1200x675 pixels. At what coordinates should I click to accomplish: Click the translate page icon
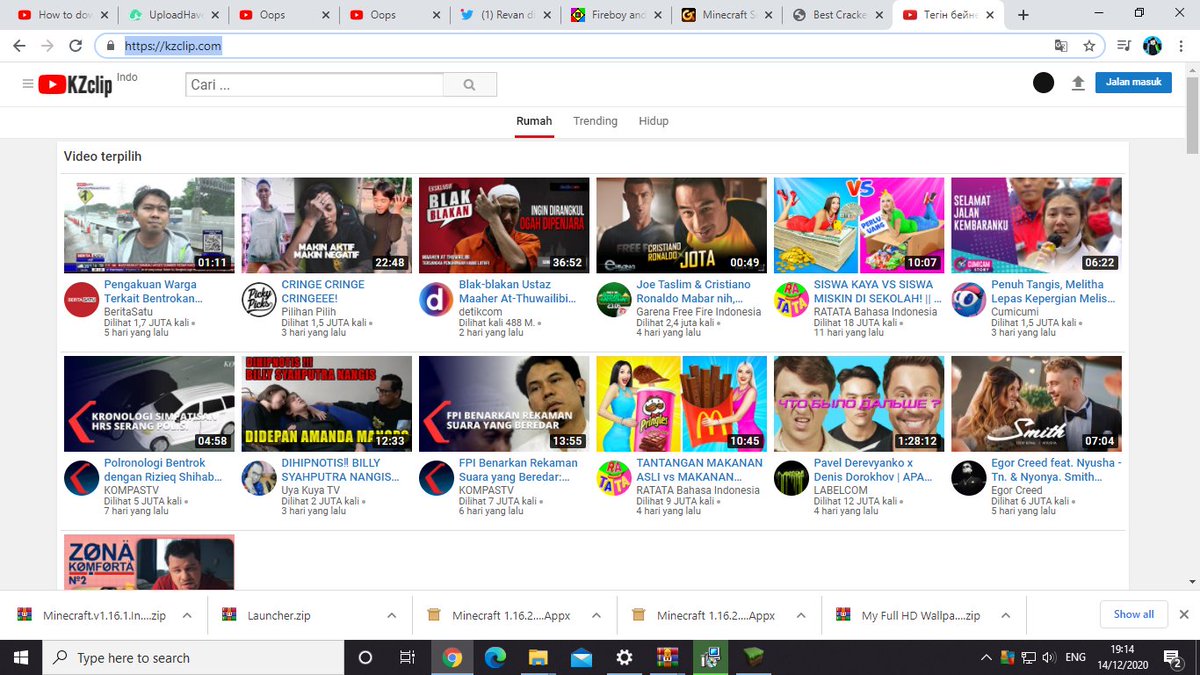[1061, 46]
